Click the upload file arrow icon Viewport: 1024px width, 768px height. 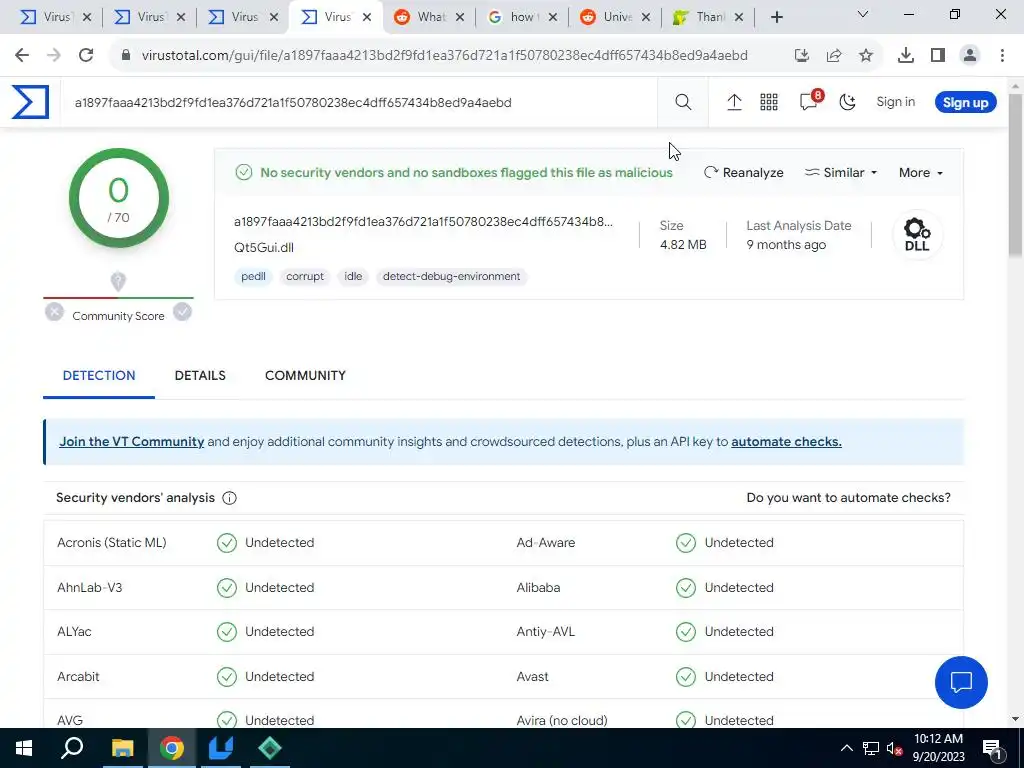tap(734, 102)
